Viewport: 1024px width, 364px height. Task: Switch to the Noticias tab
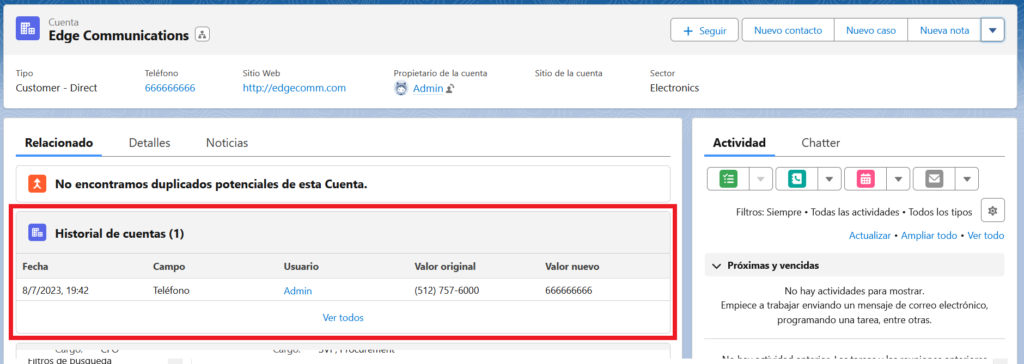(227, 142)
